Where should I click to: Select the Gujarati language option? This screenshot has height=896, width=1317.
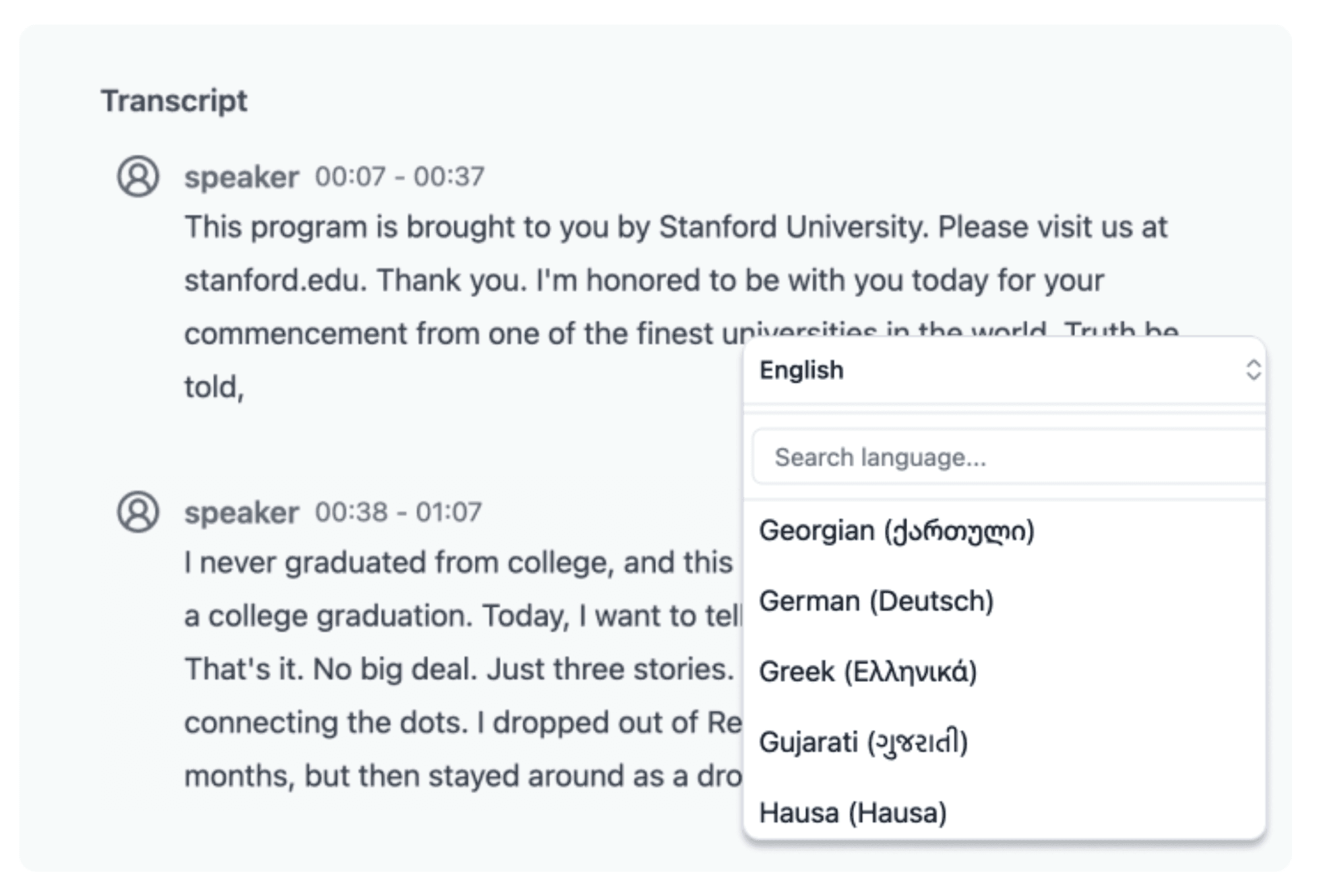[863, 742]
